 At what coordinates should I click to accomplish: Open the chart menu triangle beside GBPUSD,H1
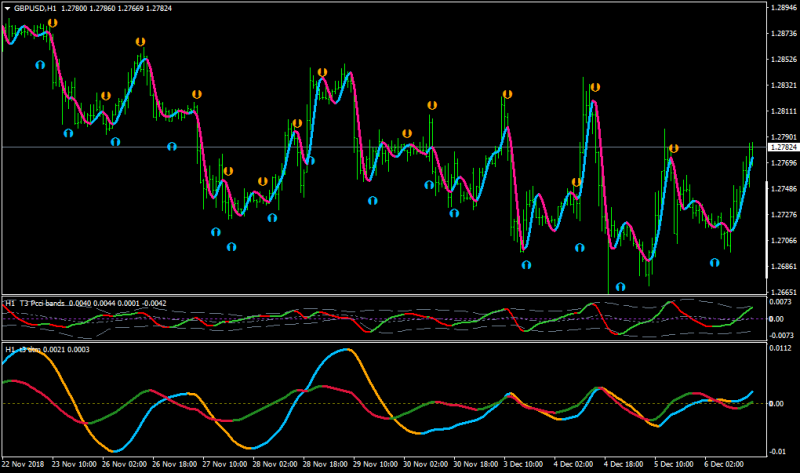tap(7, 9)
